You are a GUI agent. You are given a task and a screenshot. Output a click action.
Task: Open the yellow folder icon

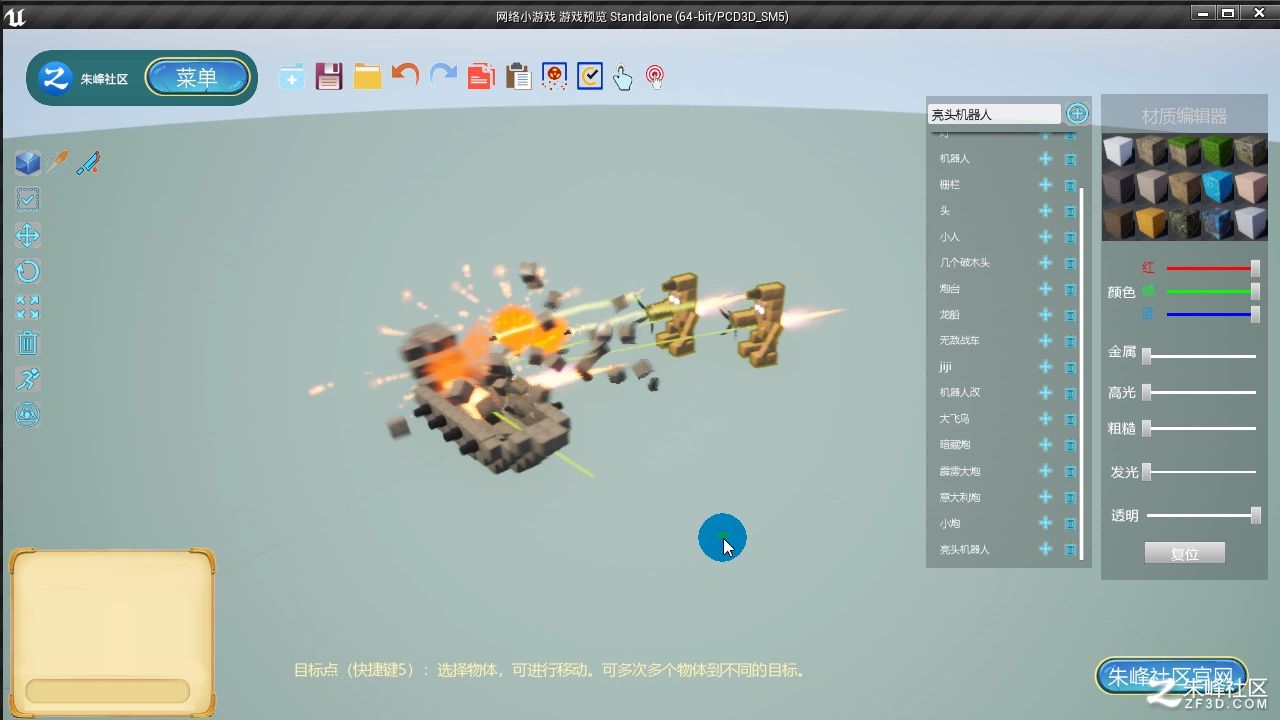click(367, 77)
